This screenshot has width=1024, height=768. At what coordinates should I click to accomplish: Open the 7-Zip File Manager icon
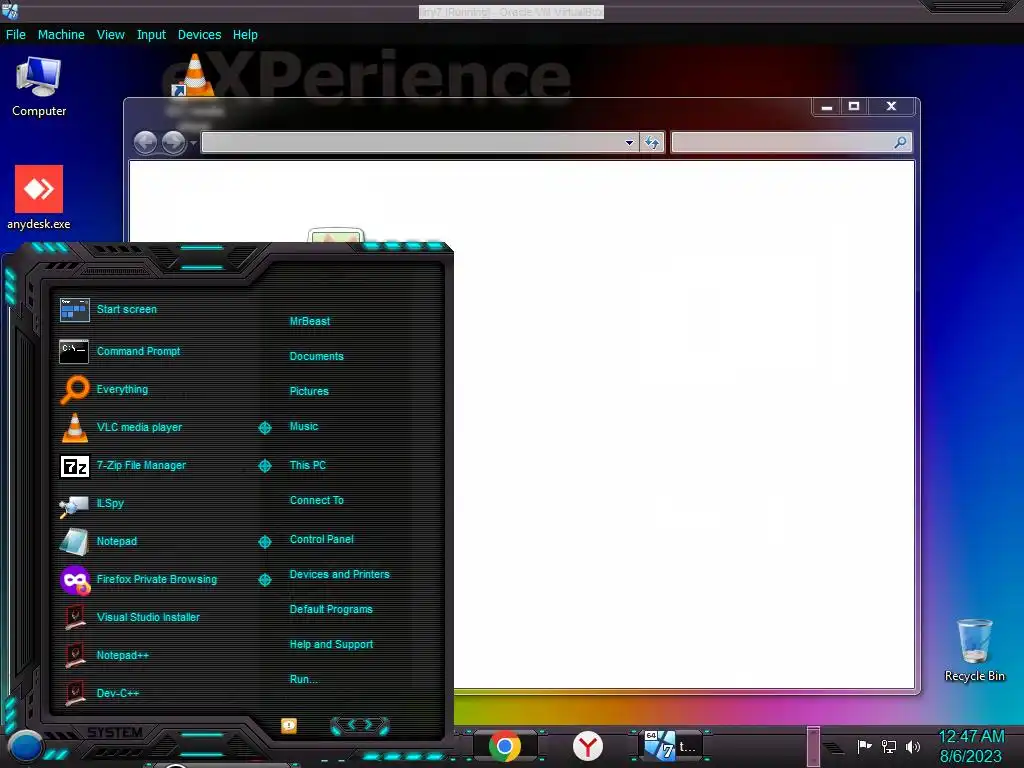[74, 466]
